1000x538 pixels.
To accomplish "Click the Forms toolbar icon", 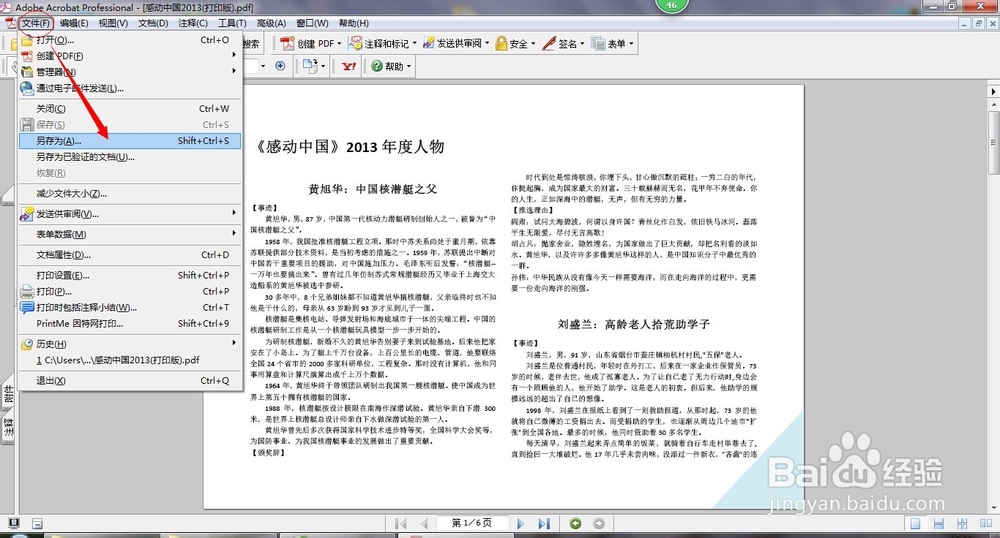I will [598, 43].
